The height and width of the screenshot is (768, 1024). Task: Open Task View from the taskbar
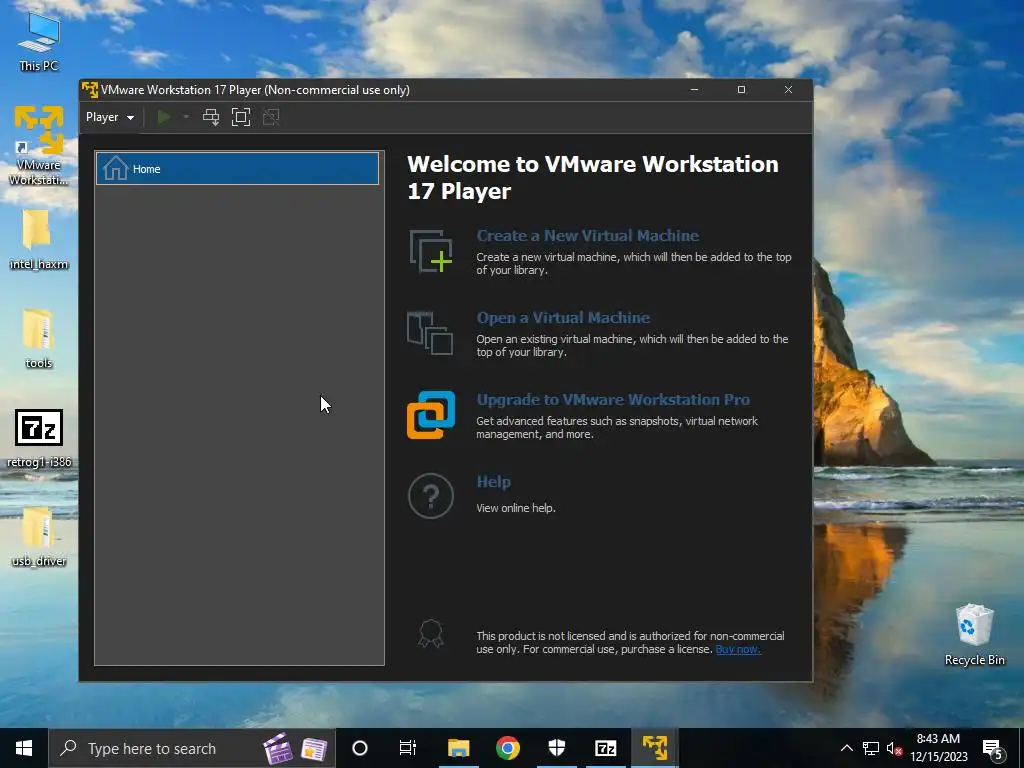coord(408,748)
